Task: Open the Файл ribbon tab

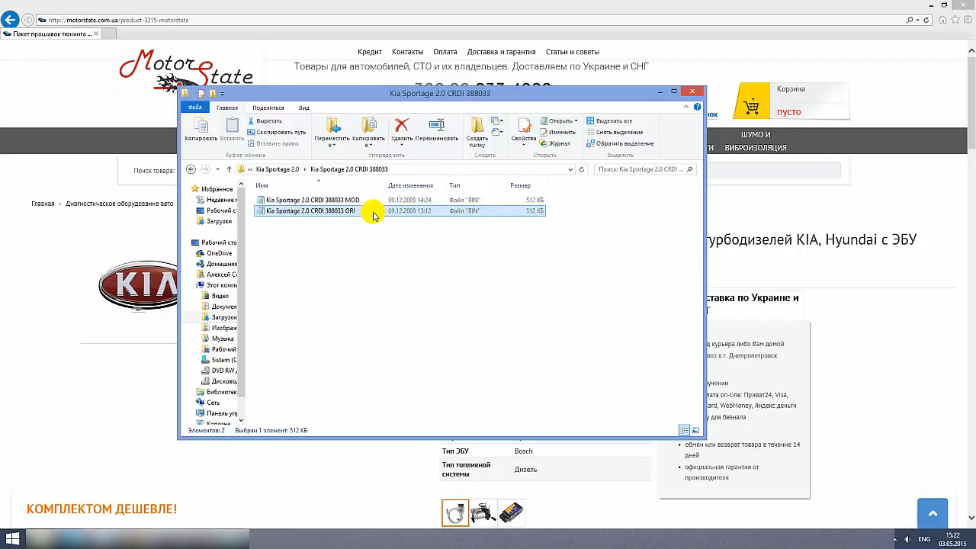Action: click(195, 107)
